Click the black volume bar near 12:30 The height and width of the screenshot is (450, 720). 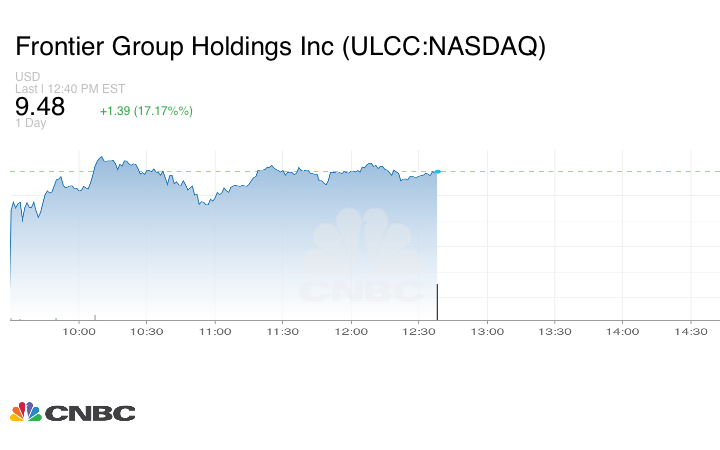click(438, 301)
